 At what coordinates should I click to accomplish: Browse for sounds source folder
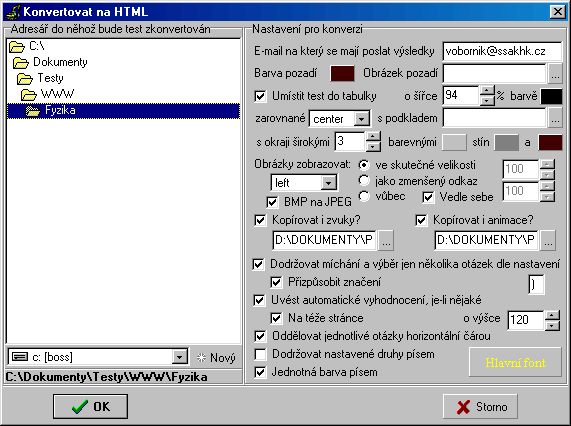[x=386, y=240]
